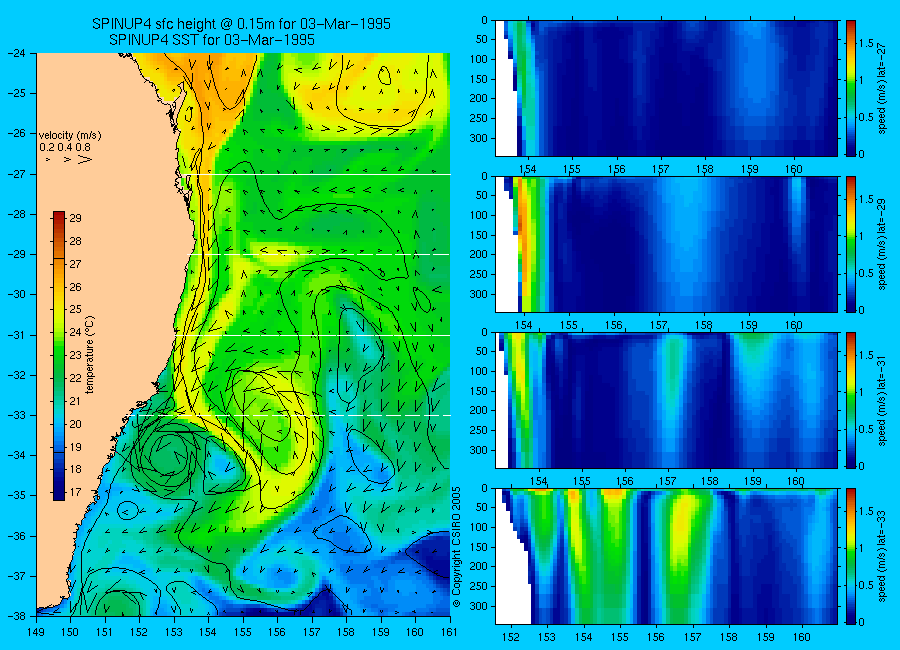Click the 'velocity (m/s)' legend label
Screen dimensions: 900x650
point(70,136)
